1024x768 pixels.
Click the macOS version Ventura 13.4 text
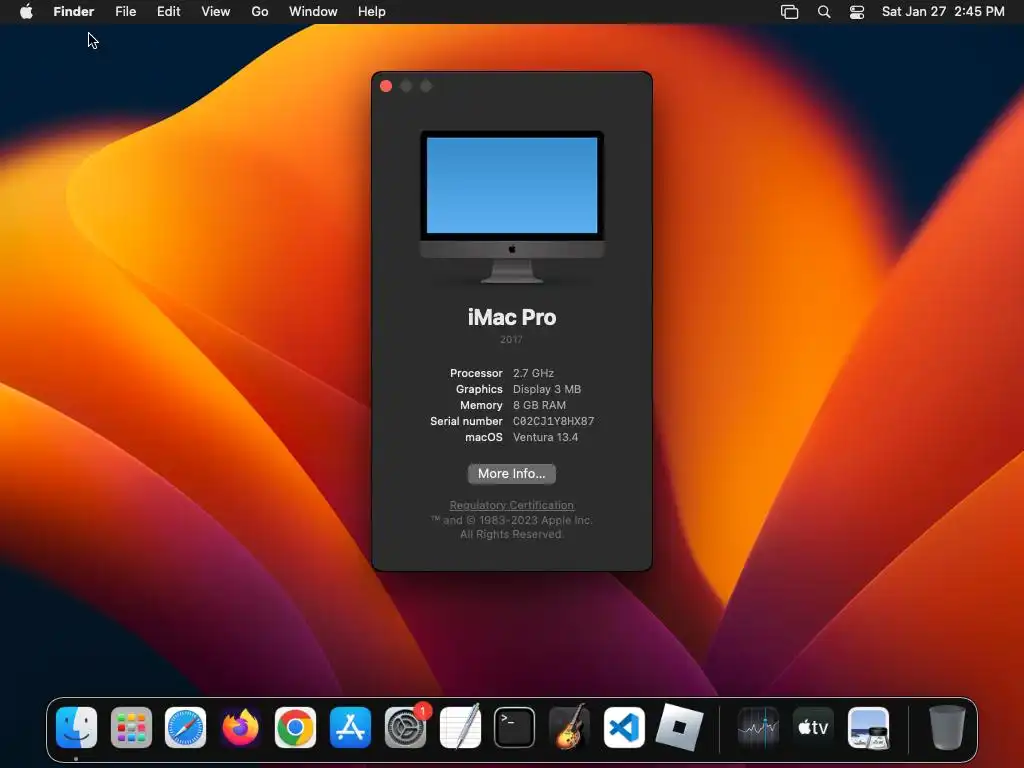(545, 437)
